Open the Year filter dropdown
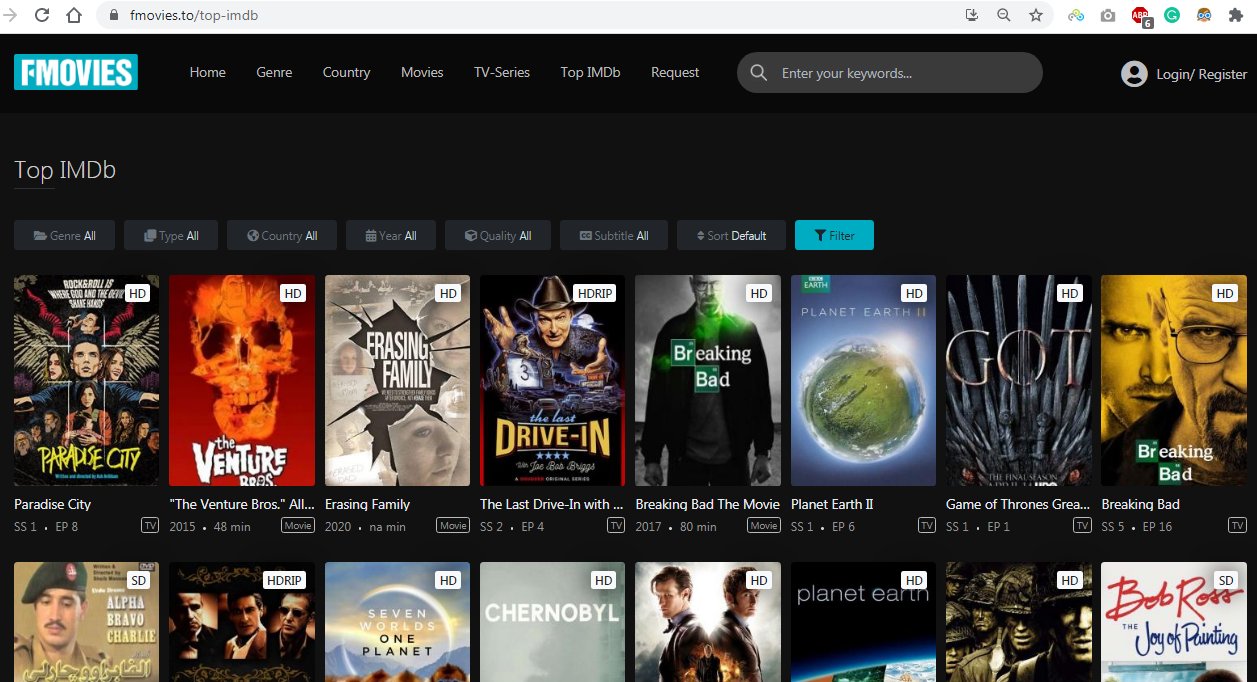The width and height of the screenshot is (1257, 682). 390,235
